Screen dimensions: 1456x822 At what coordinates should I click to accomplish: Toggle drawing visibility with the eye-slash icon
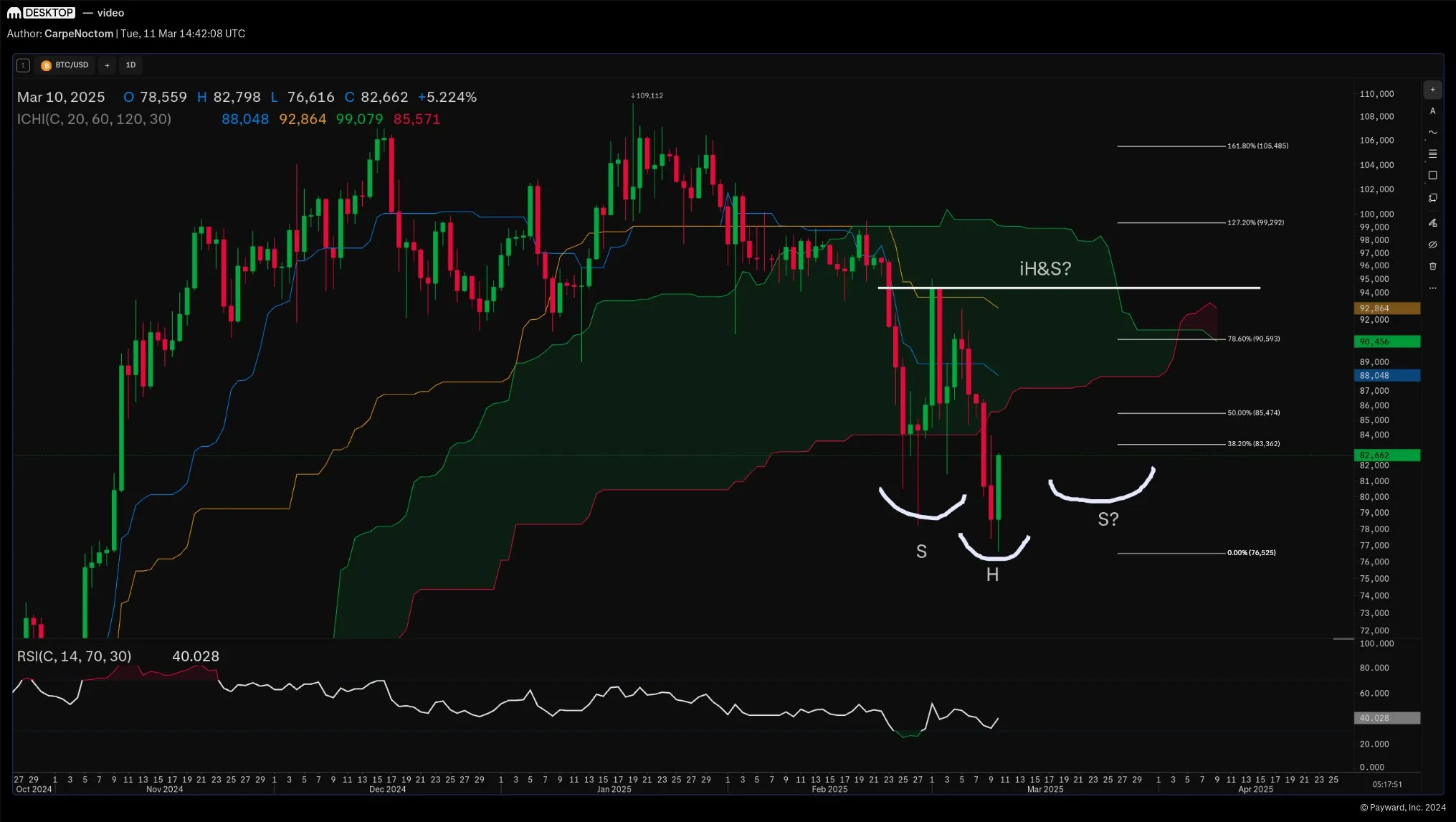point(1432,245)
